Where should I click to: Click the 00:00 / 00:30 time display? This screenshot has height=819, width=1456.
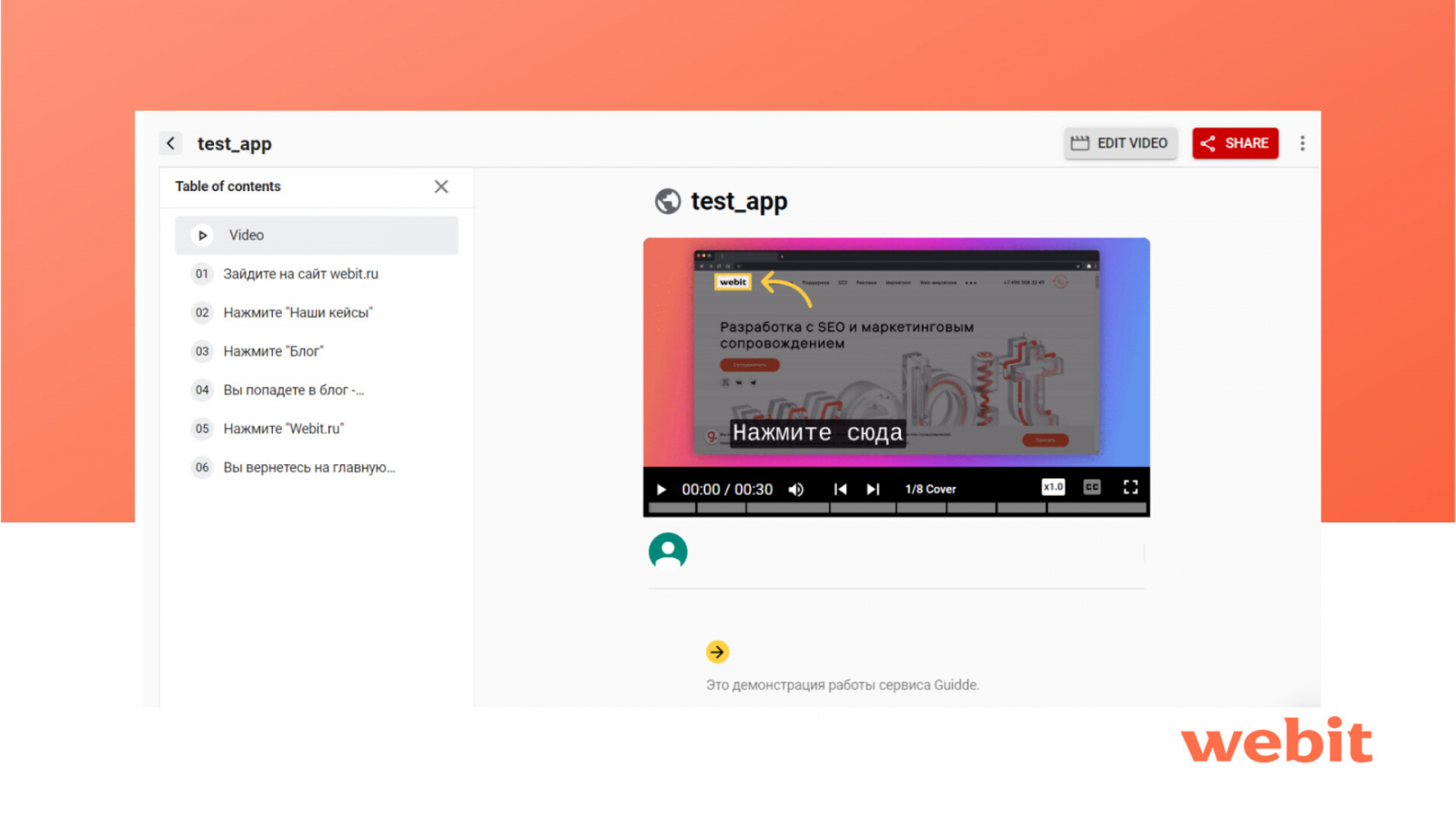tap(727, 490)
